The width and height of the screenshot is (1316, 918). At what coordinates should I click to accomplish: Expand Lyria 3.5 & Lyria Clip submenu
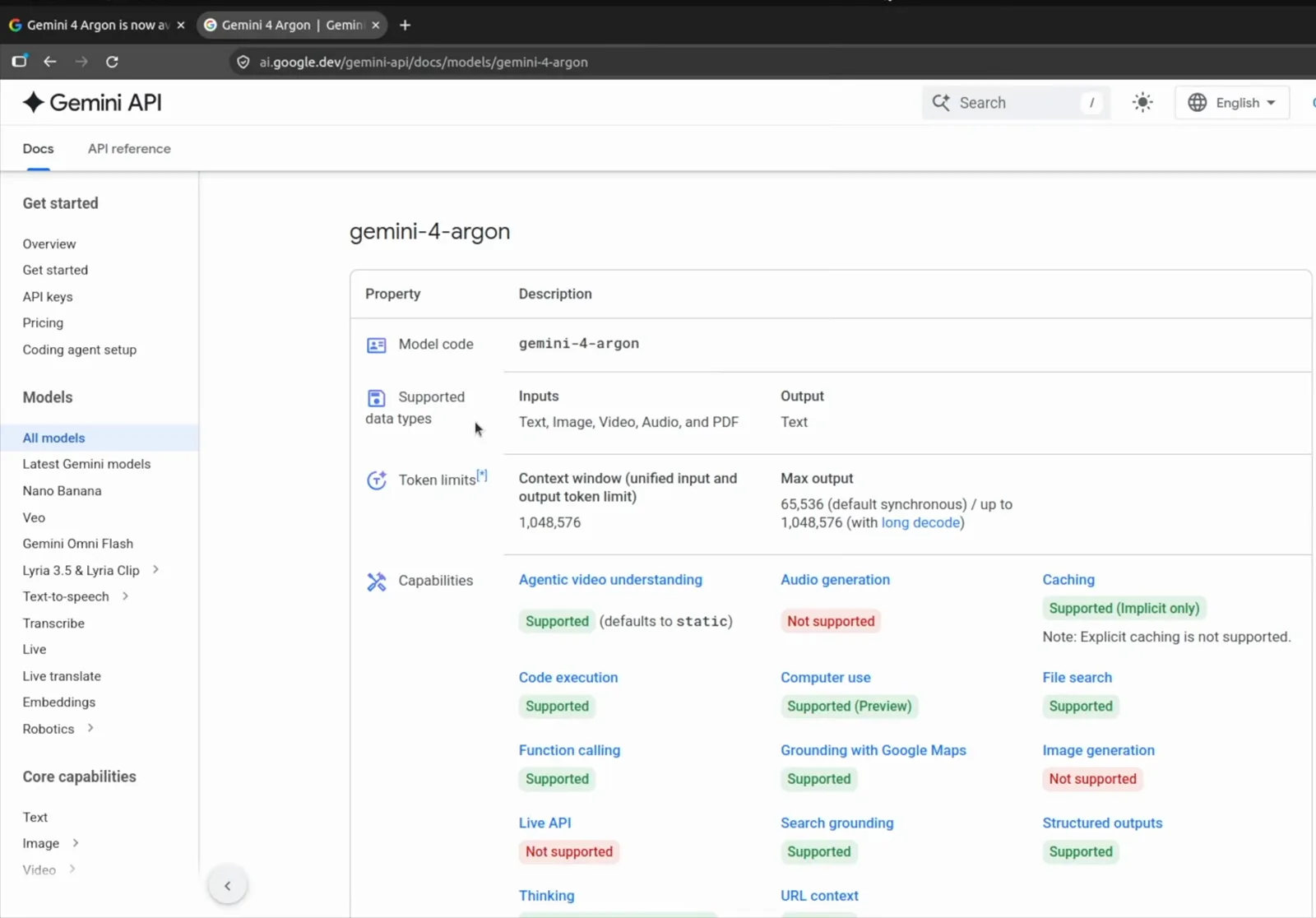tap(155, 569)
